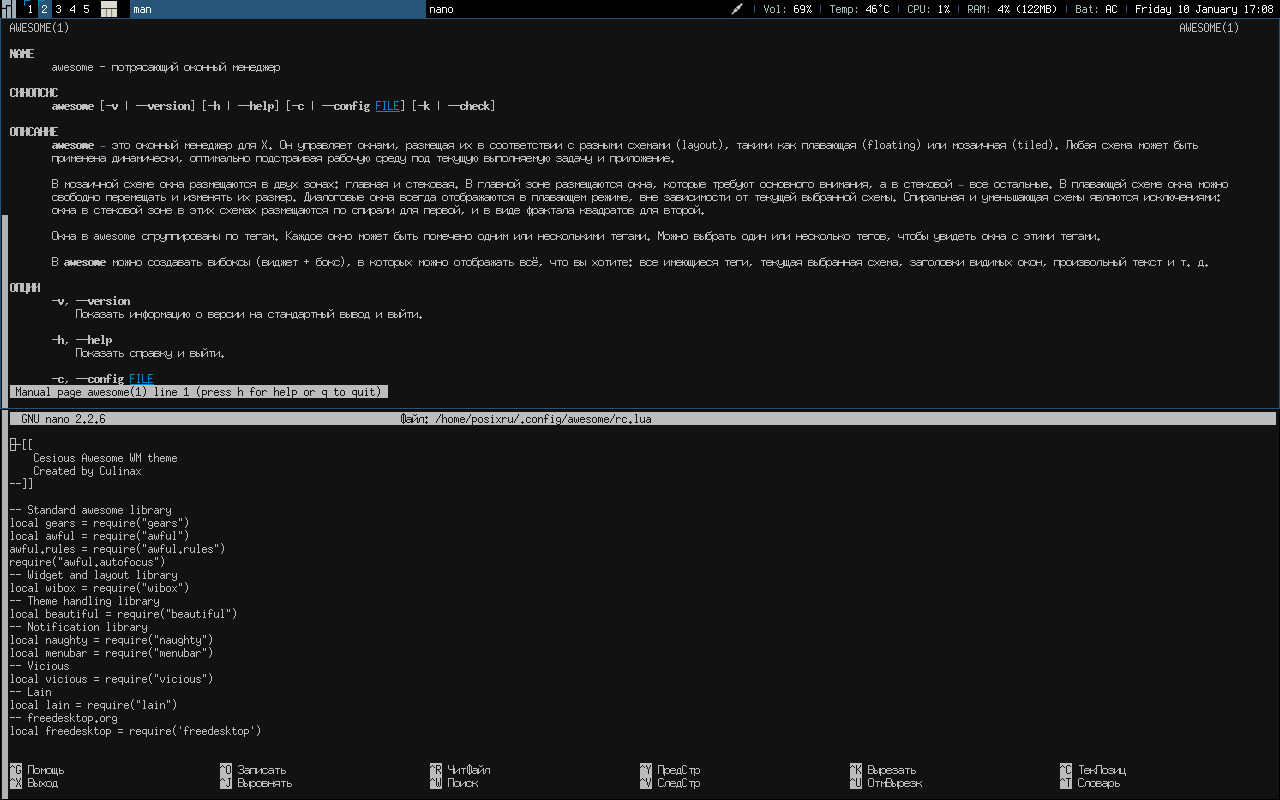The height and width of the screenshot is (800, 1280).
Task: Click the tiled layout indicator icon
Action: 109,9
